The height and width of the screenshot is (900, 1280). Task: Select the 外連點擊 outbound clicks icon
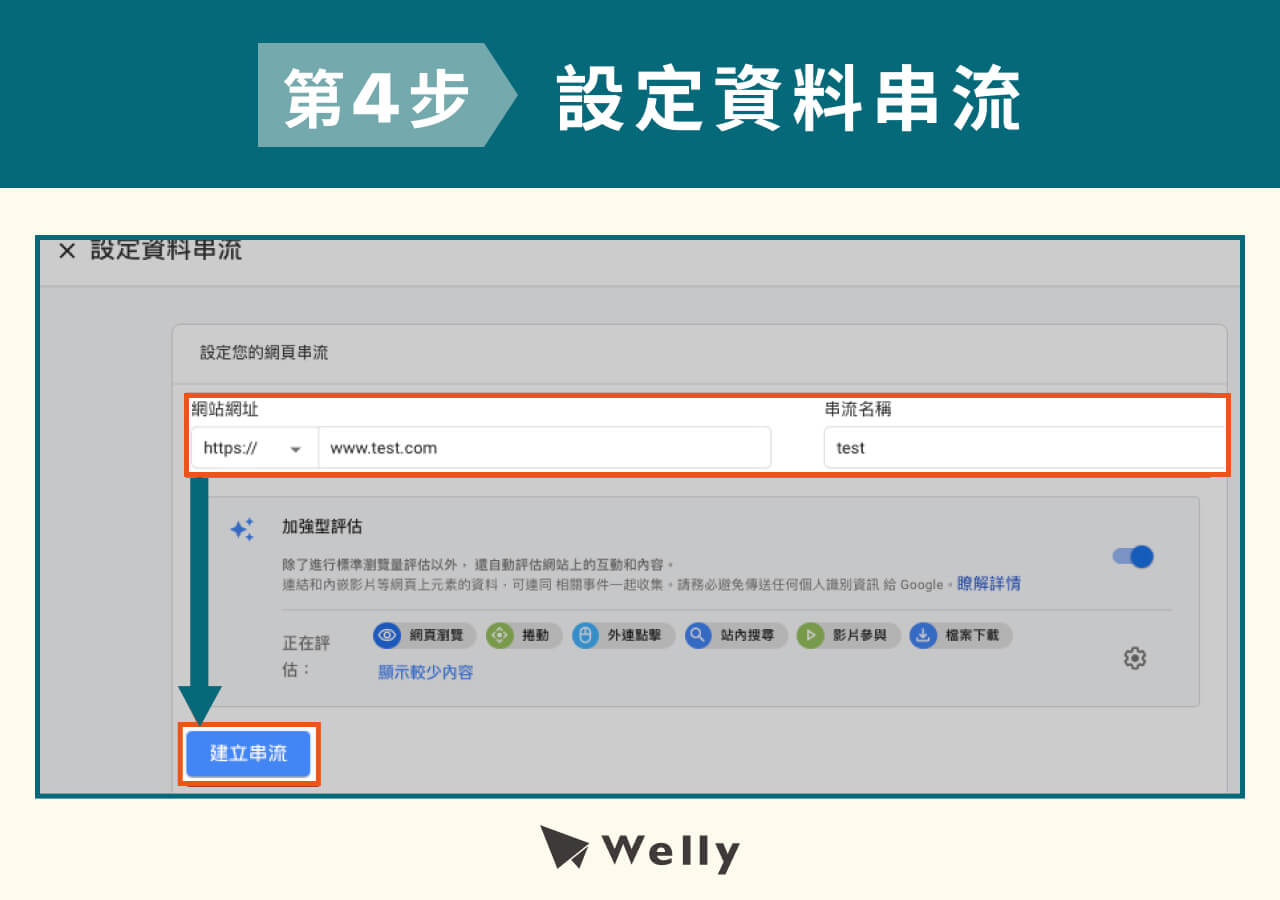582,636
